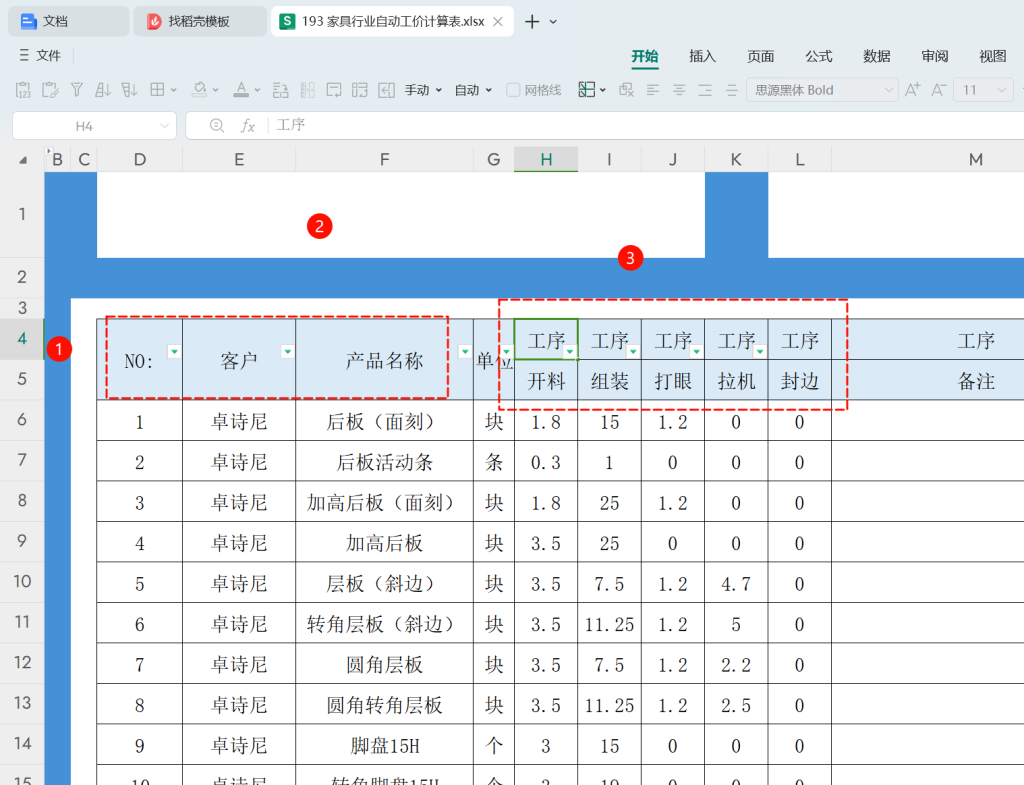Click the font color A icon
Image resolution: width=1024 pixels, height=785 pixels.
[241, 89]
